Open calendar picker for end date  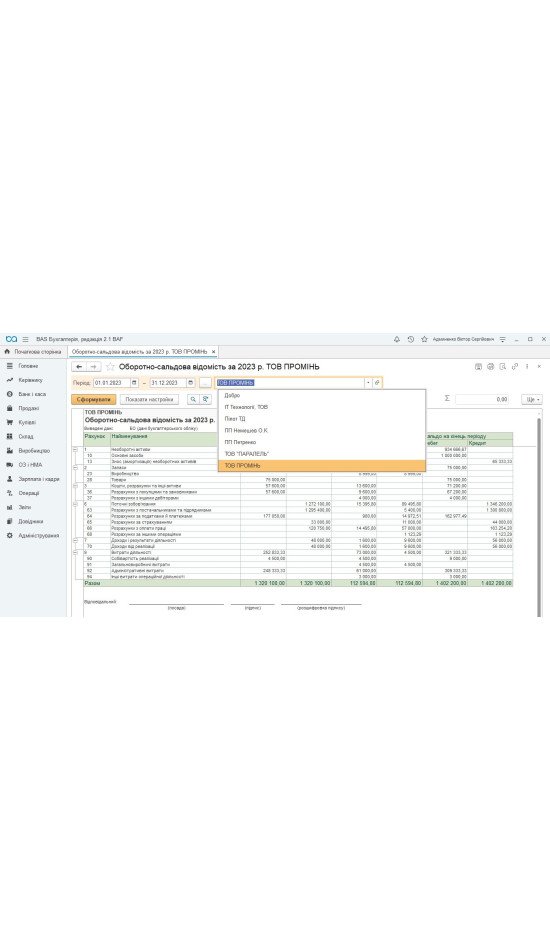tap(190, 383)
